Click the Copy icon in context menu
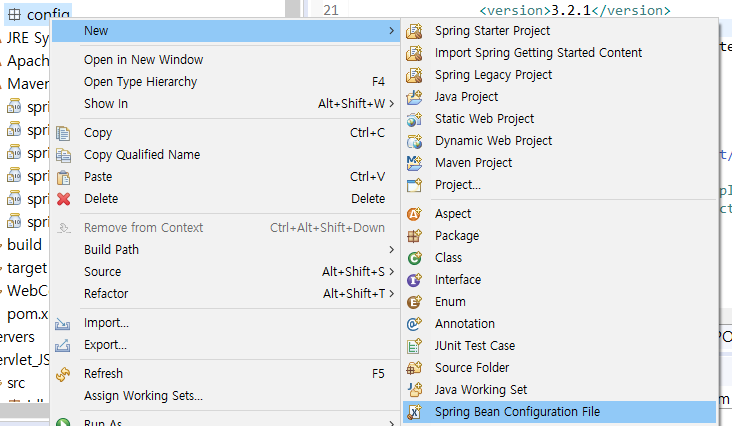 (x=63, y=133)
